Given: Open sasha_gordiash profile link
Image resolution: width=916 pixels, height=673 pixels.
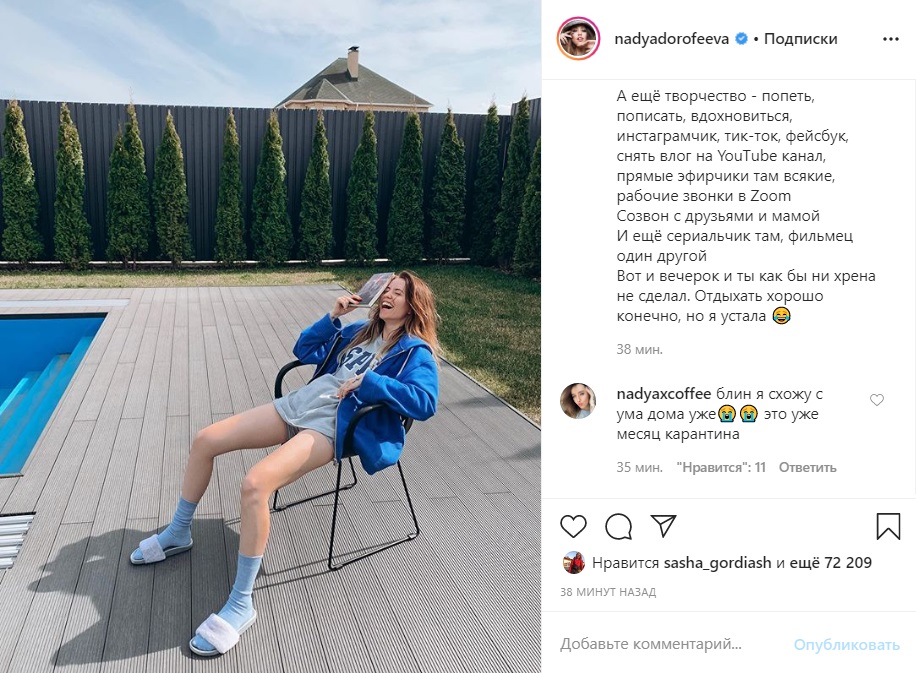Looking at the screenshot, I should (x=717, y=563).
